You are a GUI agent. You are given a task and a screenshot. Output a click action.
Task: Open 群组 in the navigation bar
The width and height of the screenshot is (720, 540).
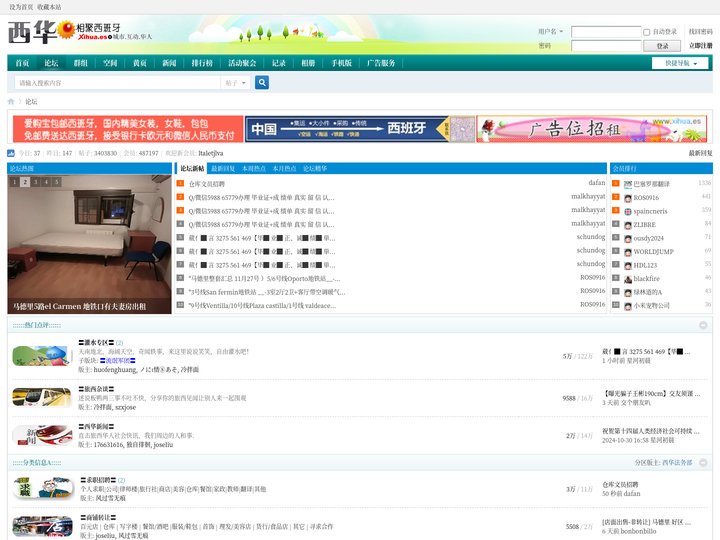[81, 63]
